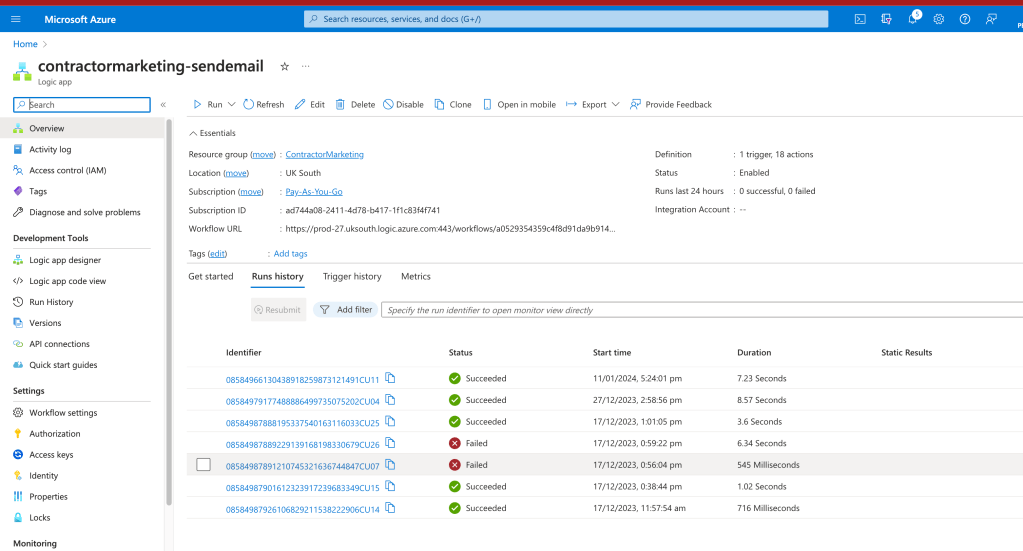Image resolution: width=1023 pixels, height=551 pixels.
Task: Go to Home breadcrumb
Action: point(25,44)
